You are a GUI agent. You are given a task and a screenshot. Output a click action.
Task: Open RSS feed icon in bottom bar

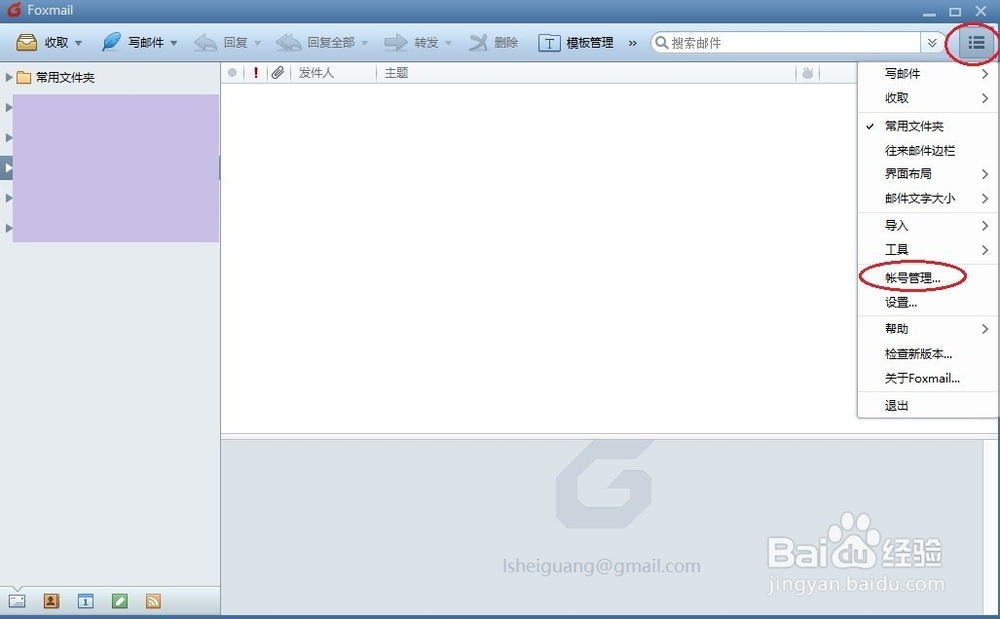(x=153, y=601)
